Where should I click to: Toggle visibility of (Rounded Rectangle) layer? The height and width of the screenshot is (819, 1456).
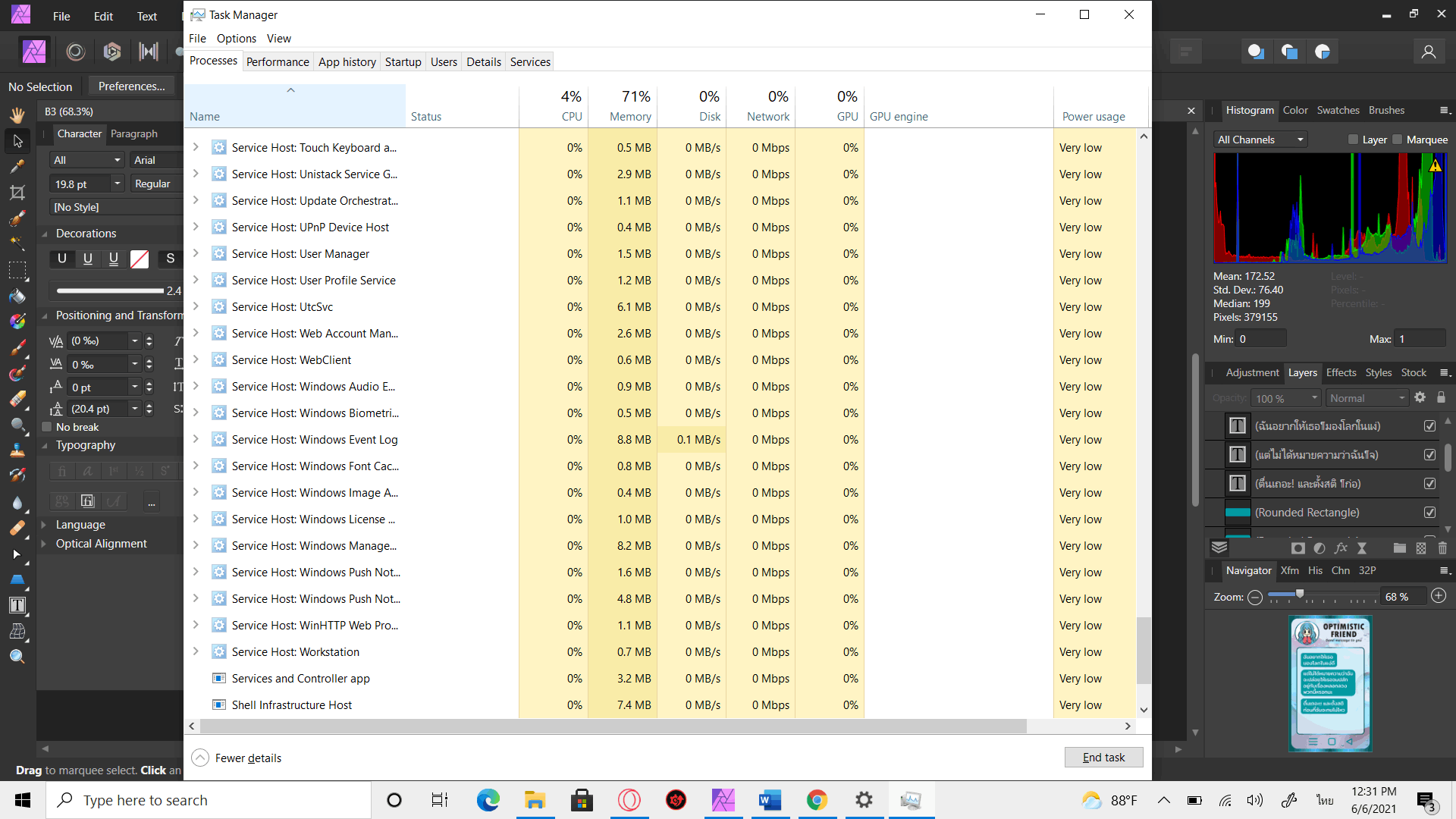pyautogui.click(x=1429, y=513)
